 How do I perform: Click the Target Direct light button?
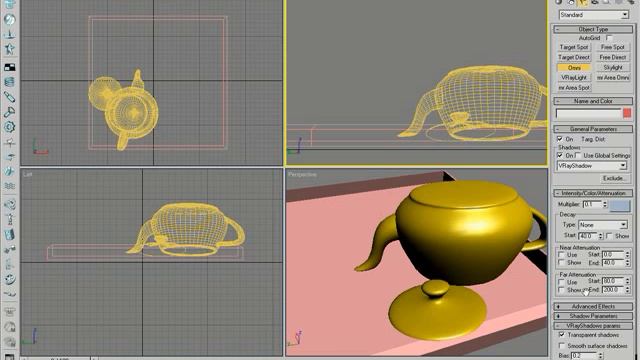click(x=574, y=58)
